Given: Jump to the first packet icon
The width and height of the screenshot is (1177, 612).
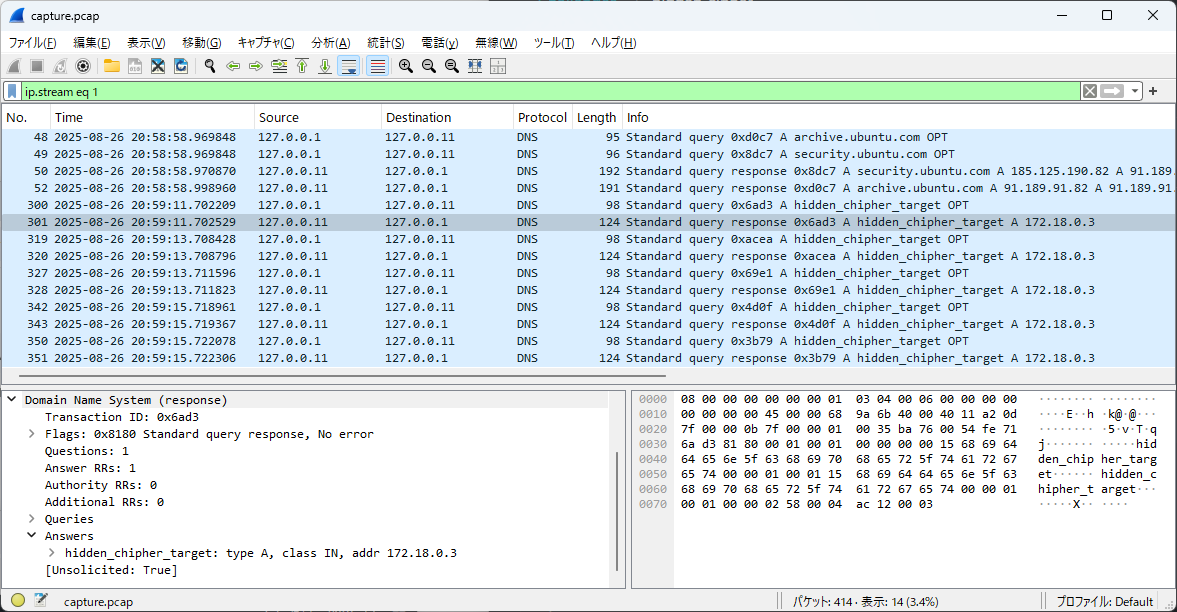Looking at the screenshot, I should pyautogui.click(x=302, y=66).
